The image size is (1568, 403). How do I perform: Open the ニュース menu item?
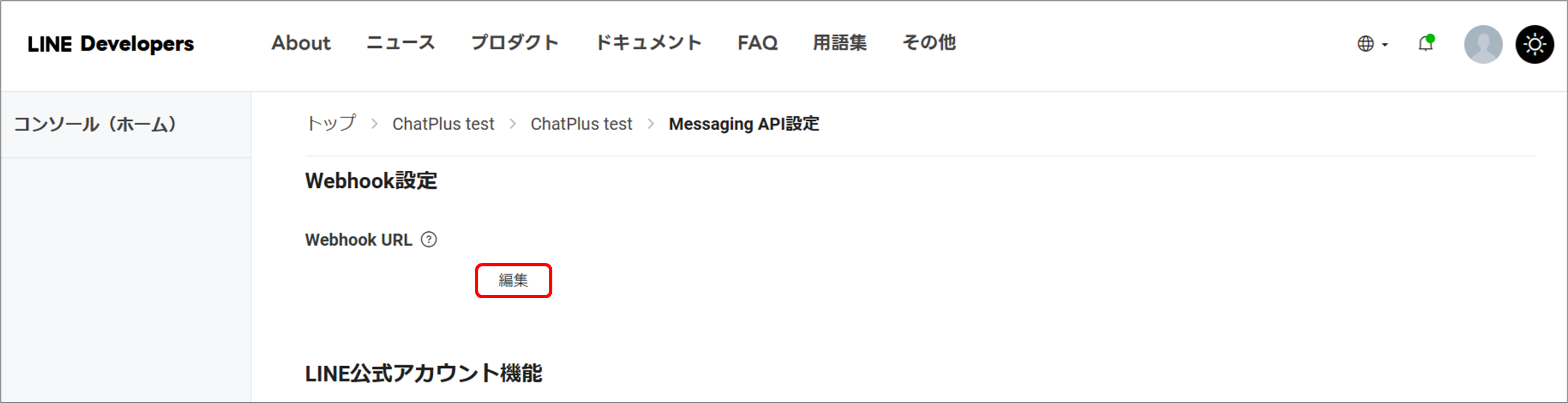[400, 43]
